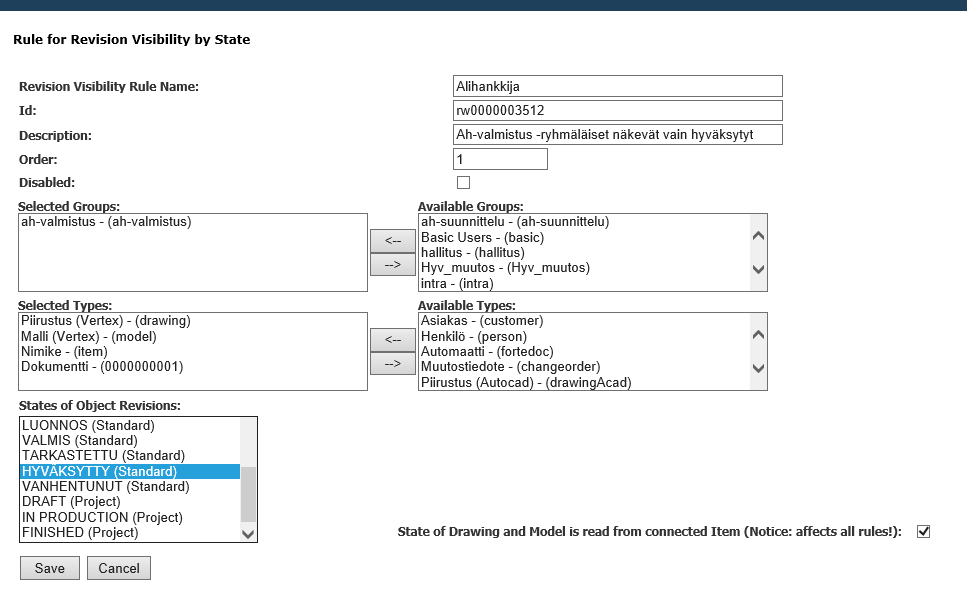Select ah-valmistus in Selected Groups
The height and width of the screenshot is (595, 967).
pyautogui.click(x=106, y=222)
